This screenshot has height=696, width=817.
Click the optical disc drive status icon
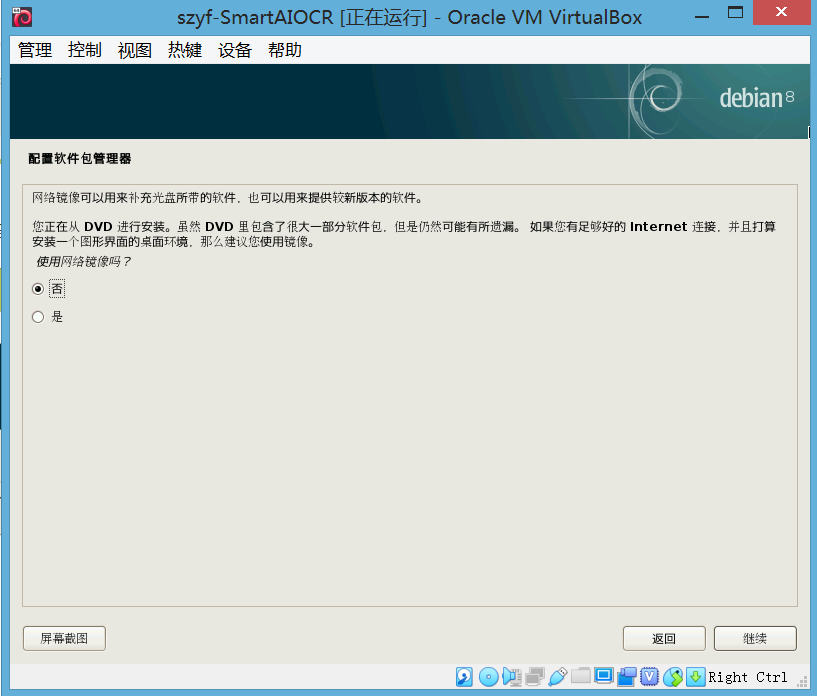(x=488, y=677)
